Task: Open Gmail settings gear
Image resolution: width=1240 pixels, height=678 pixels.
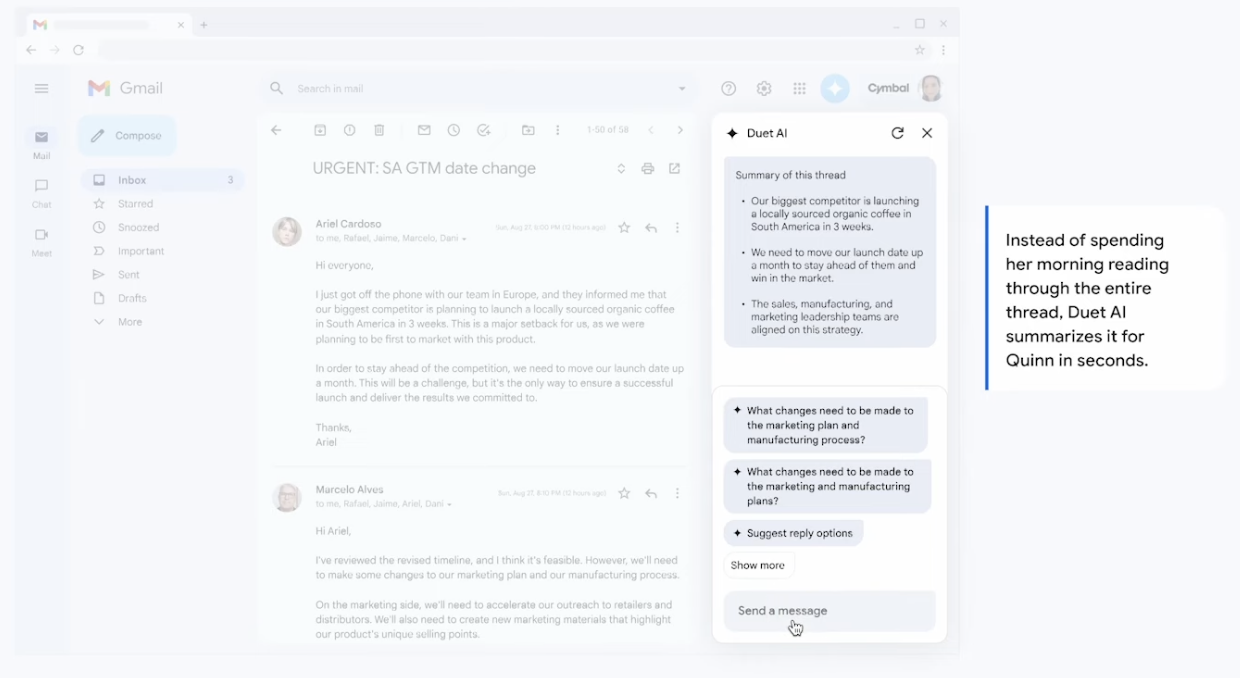Action: [764, 89]
